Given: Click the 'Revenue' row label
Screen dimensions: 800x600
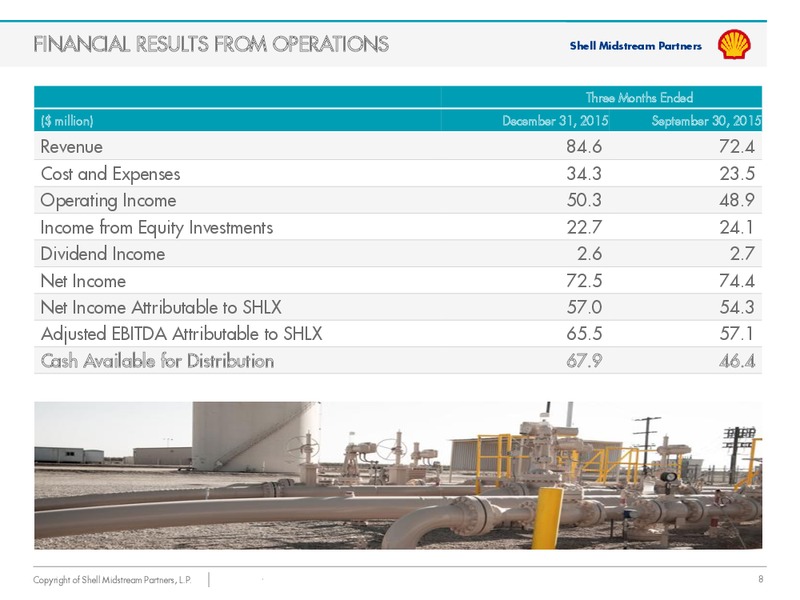Looking at the screenshot, I should (x=71, y=147).
